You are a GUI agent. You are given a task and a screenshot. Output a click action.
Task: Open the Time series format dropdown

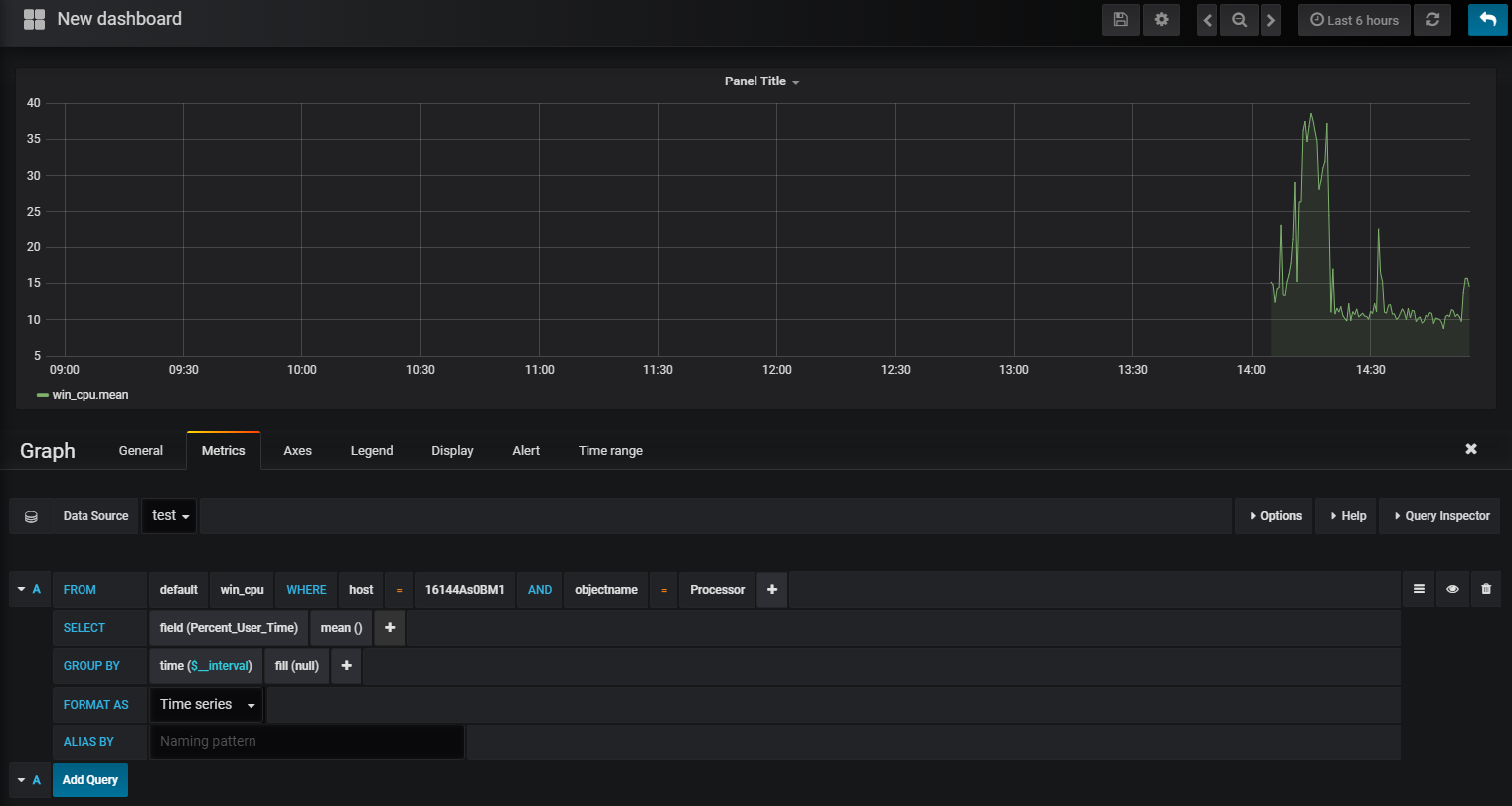click(x=206, y=704)
